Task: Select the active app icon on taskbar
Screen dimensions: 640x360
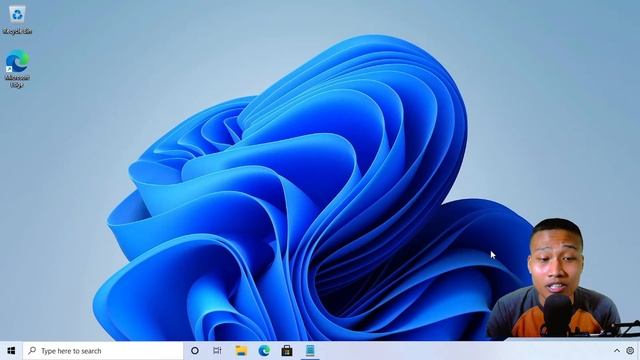Action: pos(310,351)
